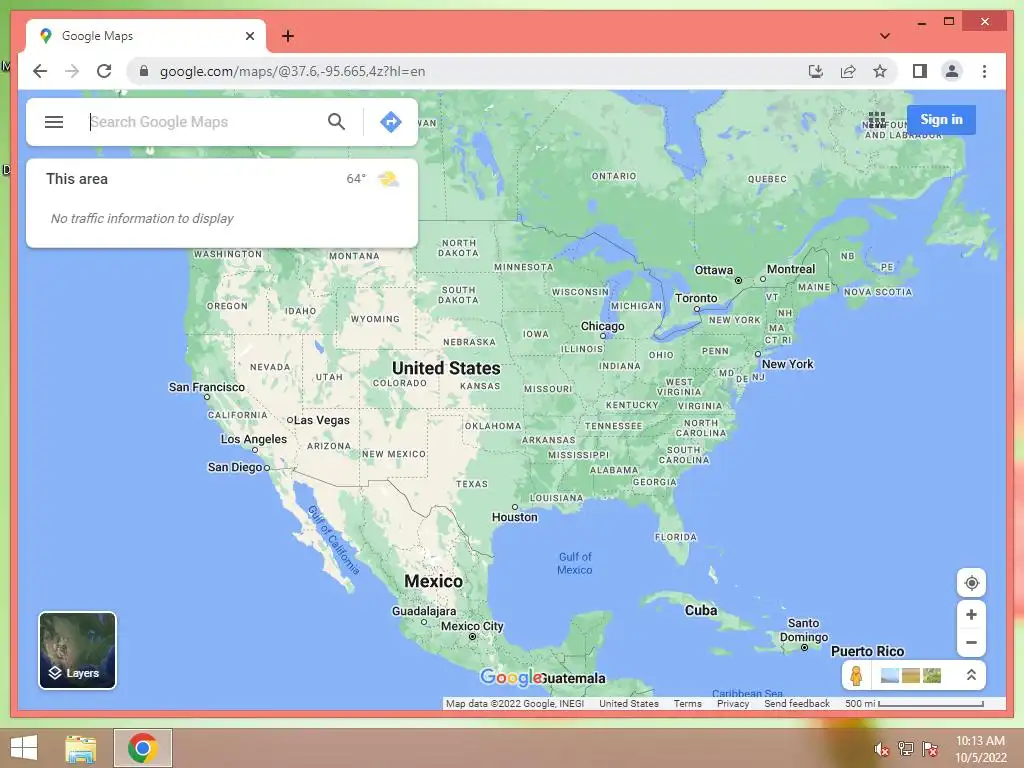This screenshot has width=1024, height=768.
Task: Click the Mexico country label on map
Action: click(x=433, y=581)
